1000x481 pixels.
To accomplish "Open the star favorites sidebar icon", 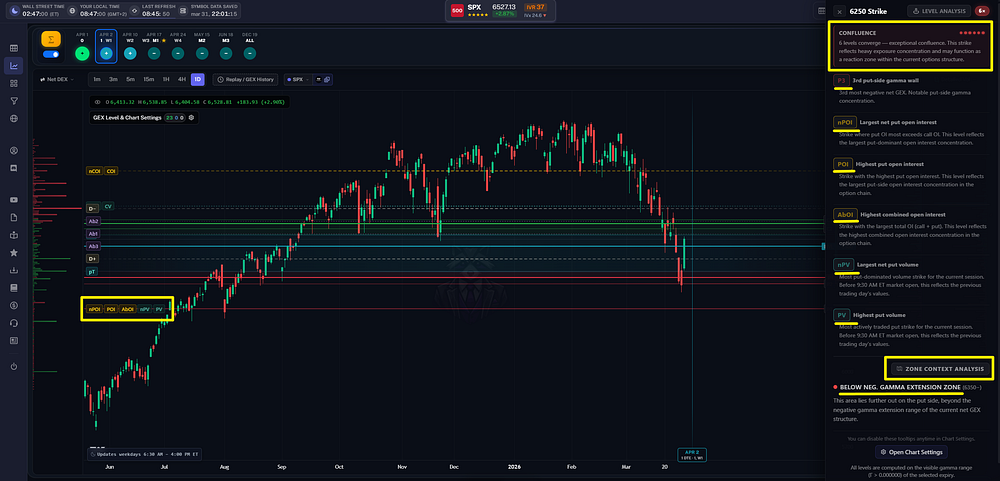I will 13,253.
